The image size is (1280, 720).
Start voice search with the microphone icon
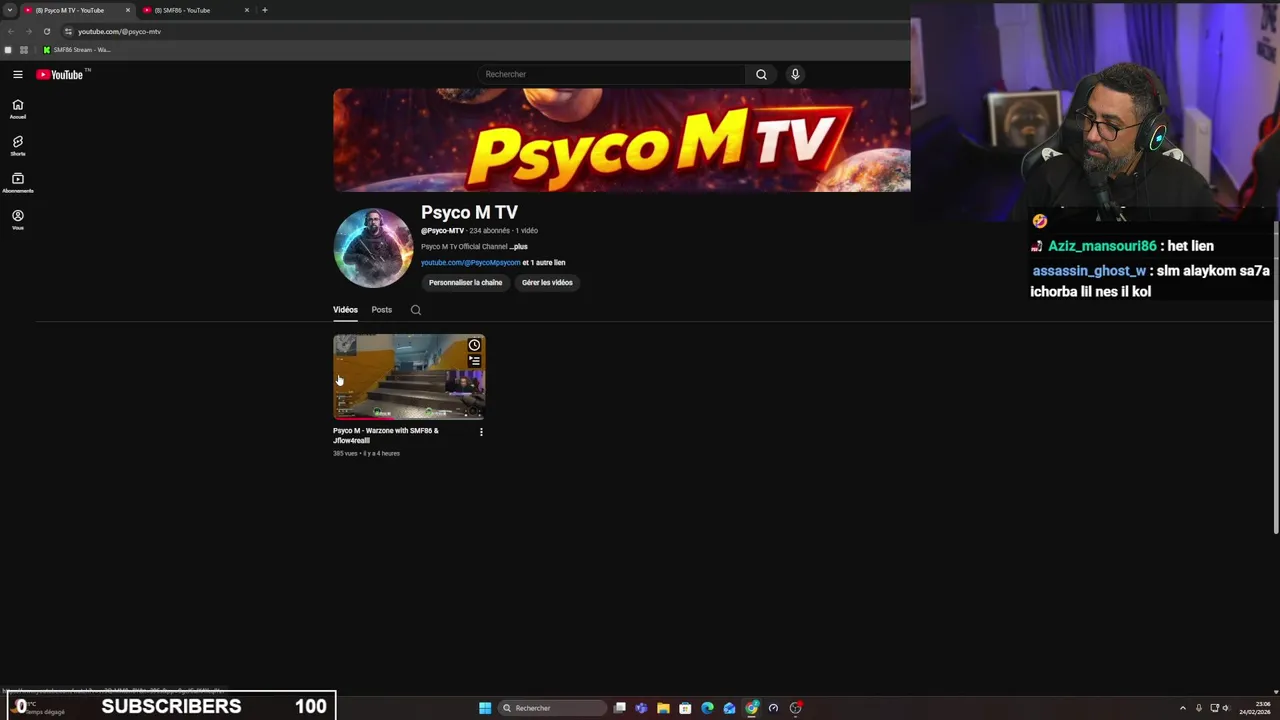tap(795, 74)
